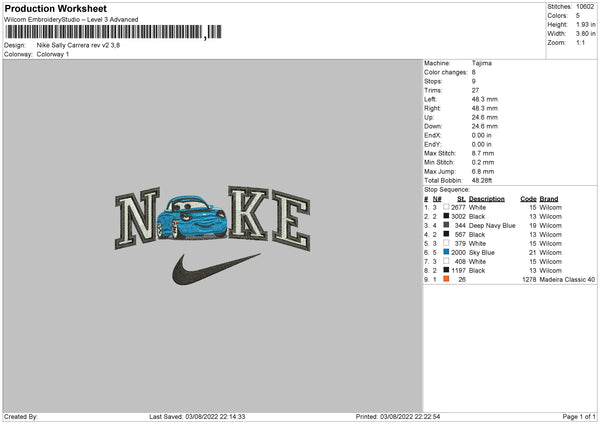Click the thread code '19' for navy
The image size is (600, 424).
point(533,225)
